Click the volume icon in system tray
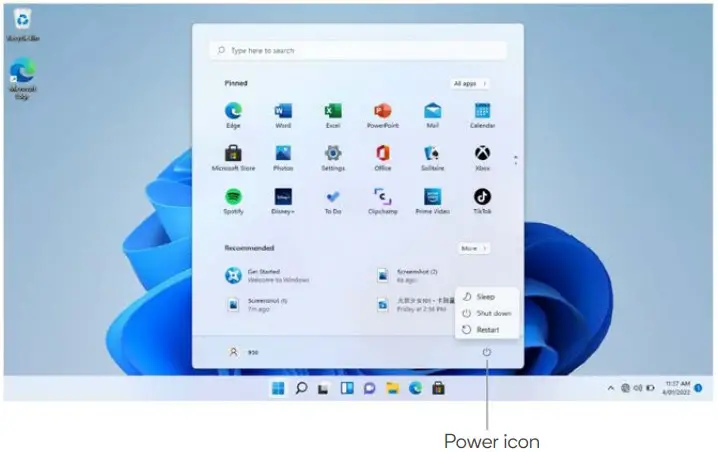The image size is (718, 452). click(x=637, y=388)
